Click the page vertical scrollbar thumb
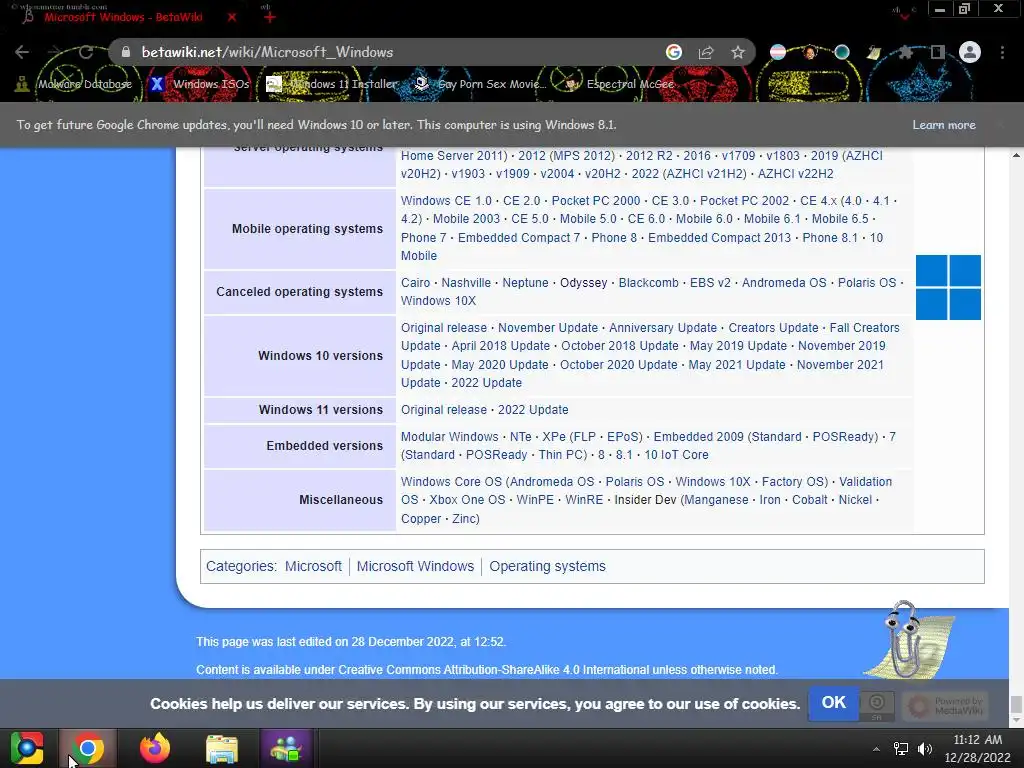This screenshot has width=1024, height=768. click(1016, 704)
